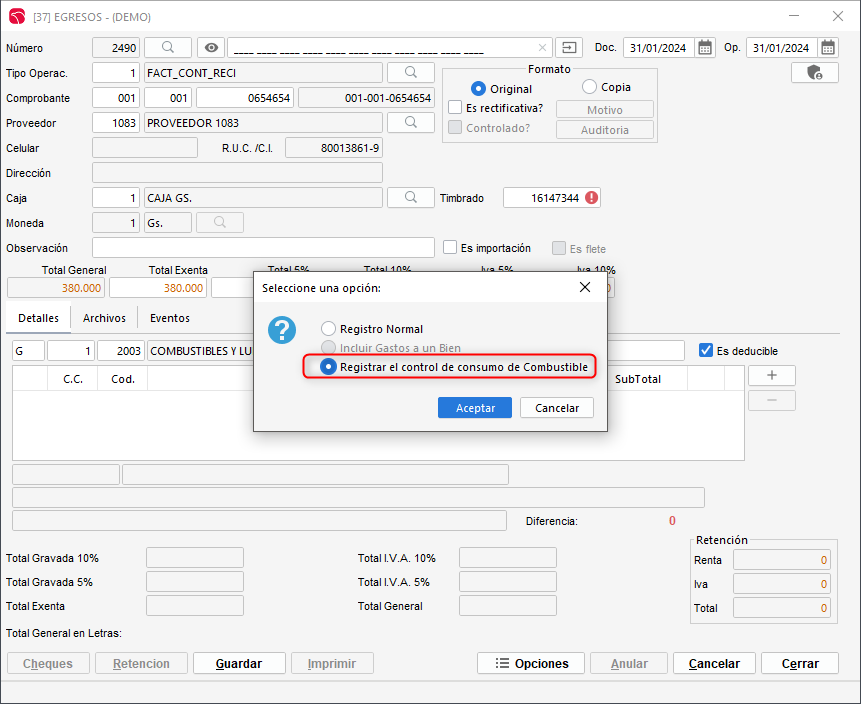Viewport: 861px width, 704px height.
Task: Click the Observación text field
Action: click(263, 248)
